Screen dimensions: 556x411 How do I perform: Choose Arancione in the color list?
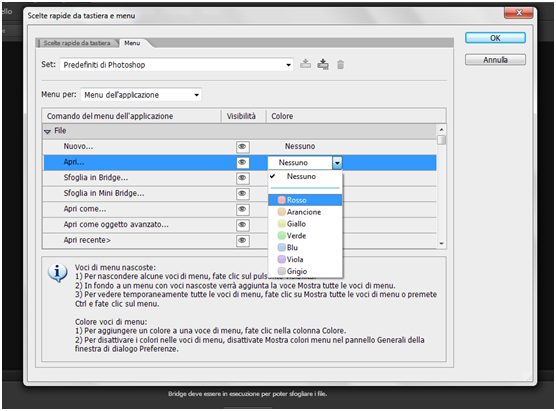pyautogui.click(x=305, y=212)
